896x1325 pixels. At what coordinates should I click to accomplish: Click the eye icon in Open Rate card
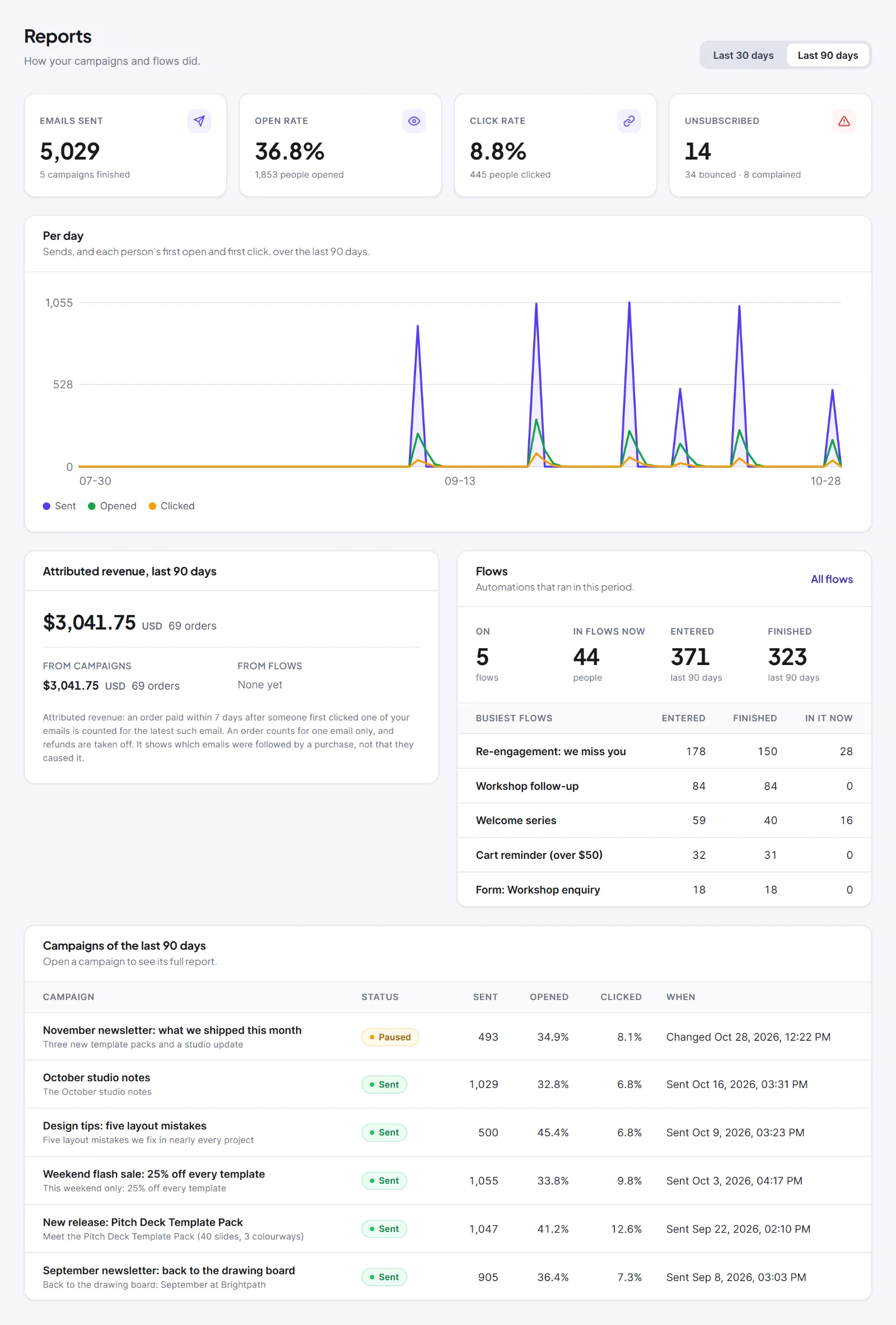point(414,121)
